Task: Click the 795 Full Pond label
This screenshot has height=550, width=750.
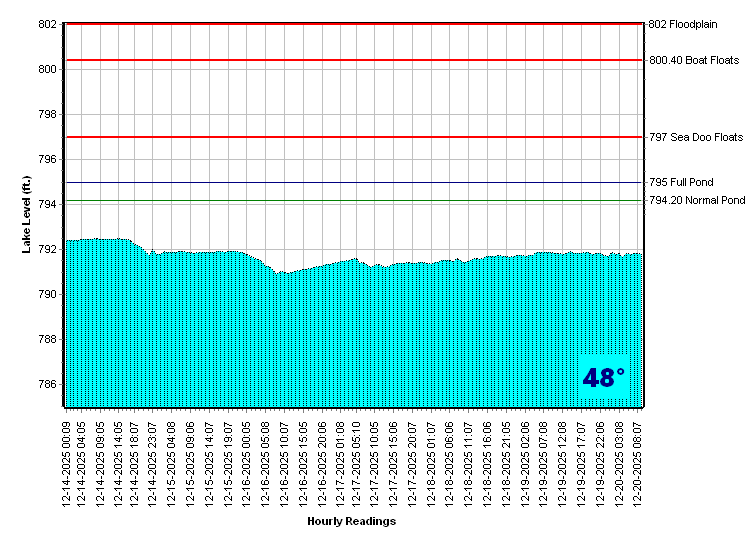Action: [x=681, y=183]
